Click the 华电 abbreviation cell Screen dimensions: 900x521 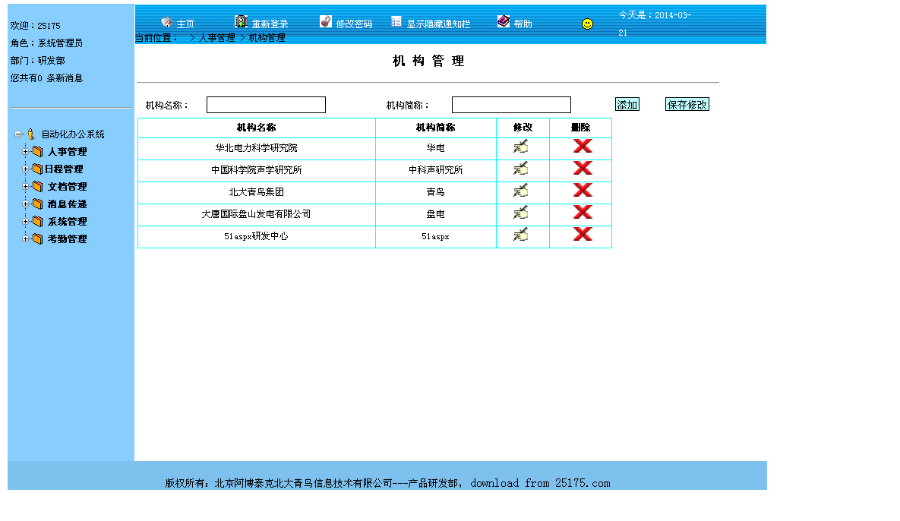pos(436,148)
